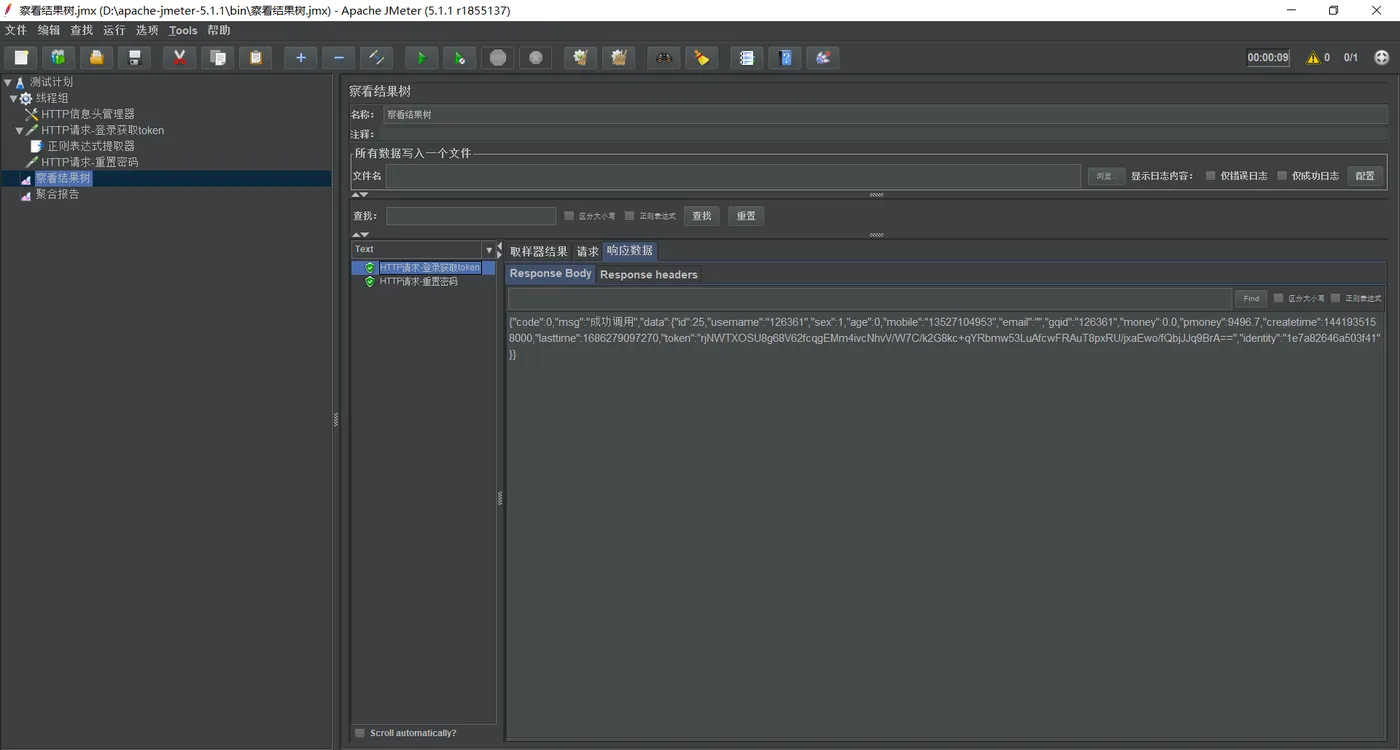Viewport: 1400px width, 750px height.
Task: Click the rightmost toolbar plugin icon
Action: click(x=823, y=57)
